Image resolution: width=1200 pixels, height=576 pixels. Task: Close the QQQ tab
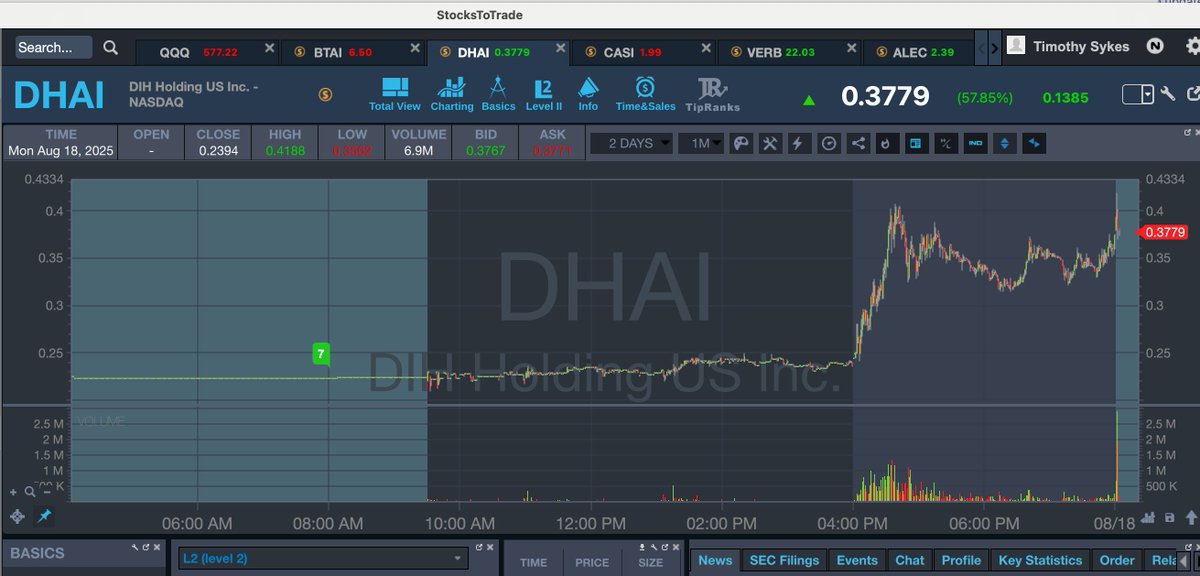[x=268, y=47]
